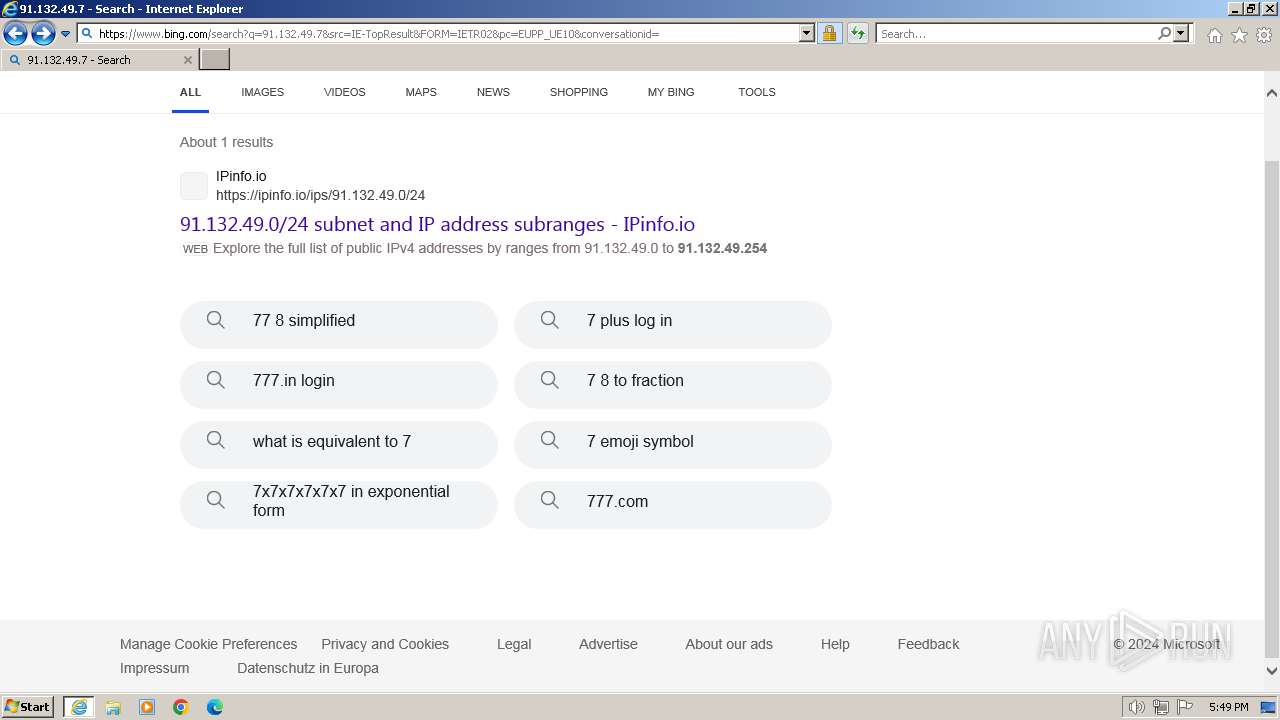Search related '7 emoji symbol'
The image size is (1280, 720).
coord(673,445)
